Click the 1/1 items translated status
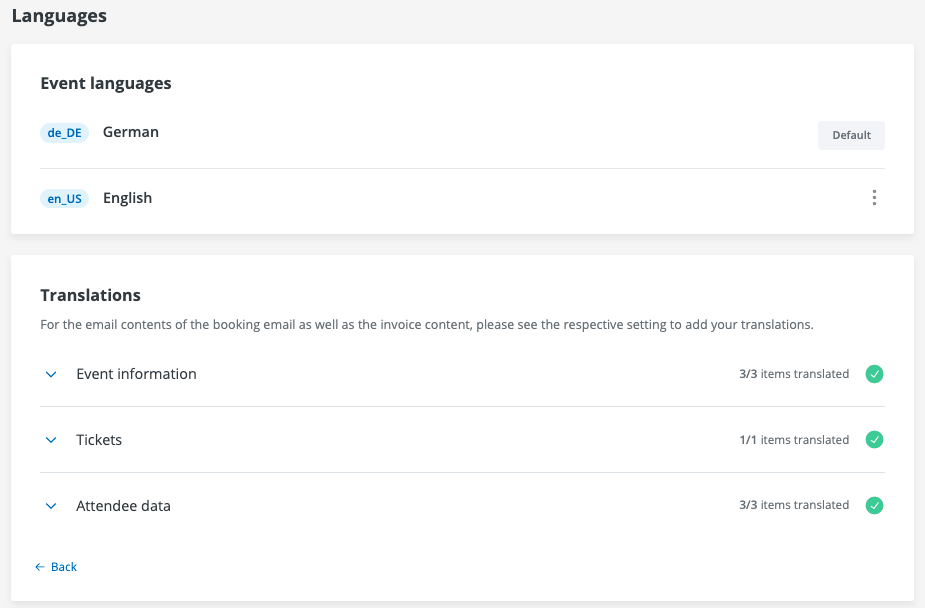The width and height of the screenshot is (925, 608). coord(794,440)
